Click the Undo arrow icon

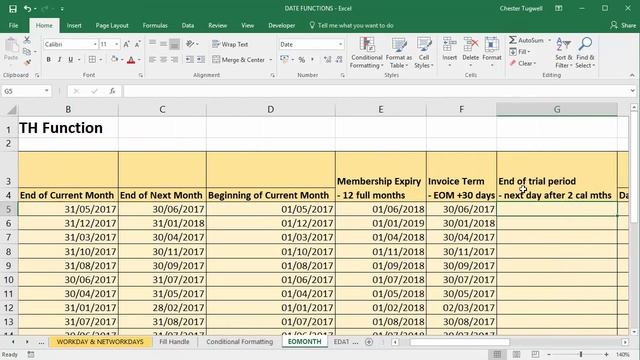coord(27,9)
